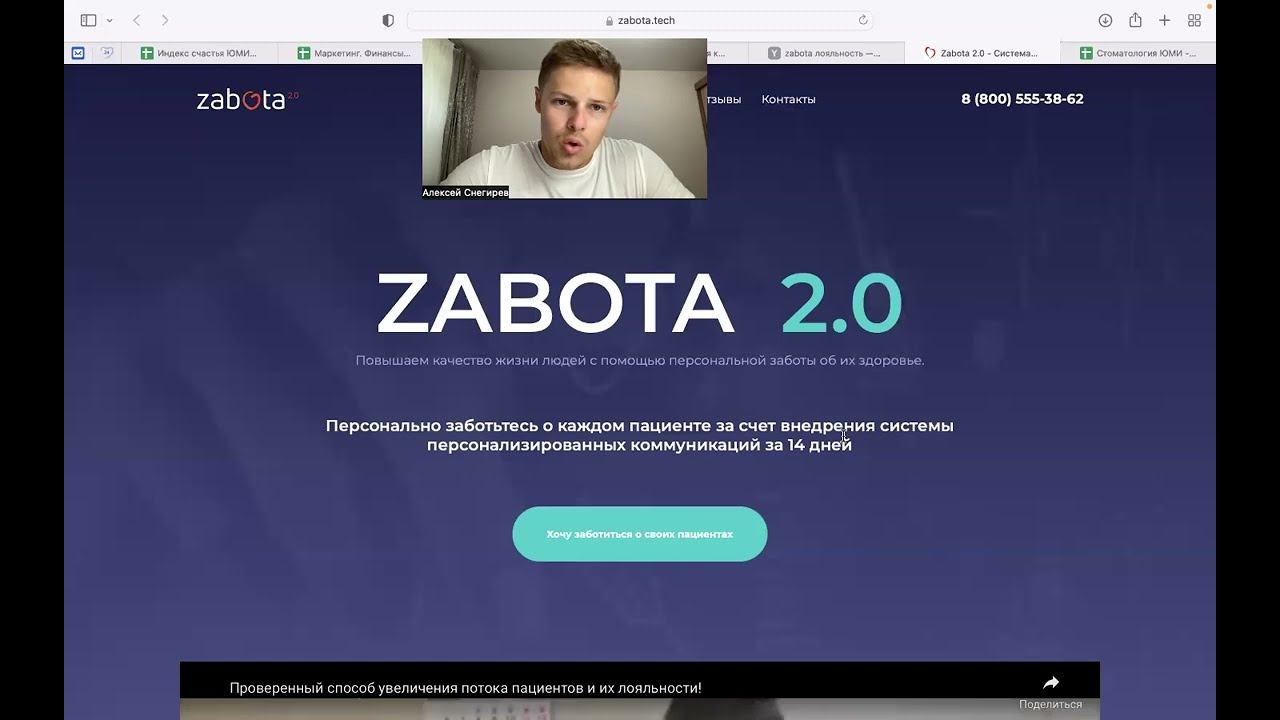The height and width of the screenshot is (720, 1280).
Task: Add a new tab with the plus icon
Action: click(x=1165, y=20)
